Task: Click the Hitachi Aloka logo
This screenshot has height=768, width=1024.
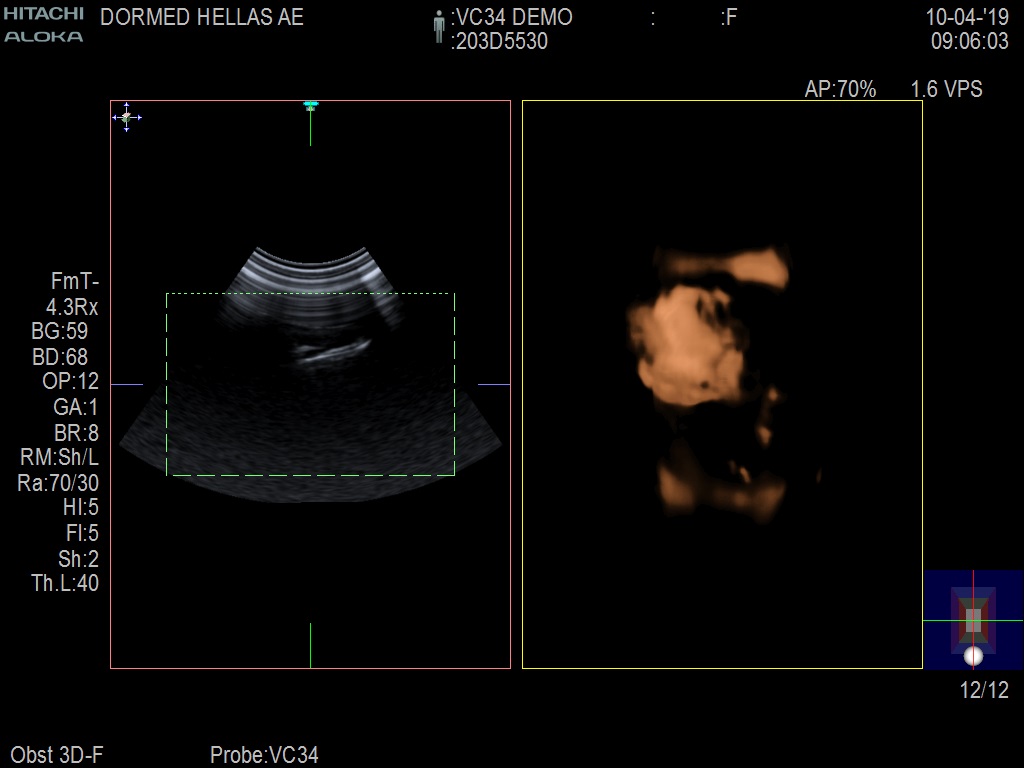Action: 43,25
